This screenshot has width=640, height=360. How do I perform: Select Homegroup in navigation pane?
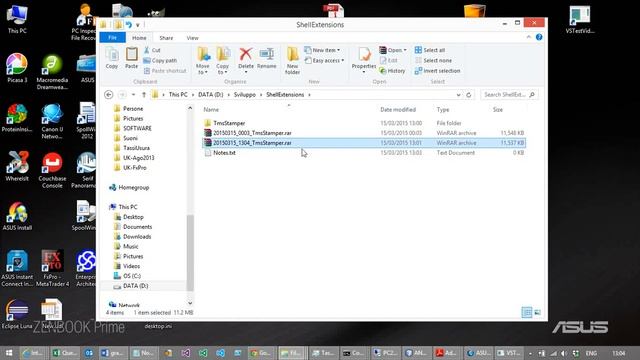pyautogui.click(x=133, y=187)
